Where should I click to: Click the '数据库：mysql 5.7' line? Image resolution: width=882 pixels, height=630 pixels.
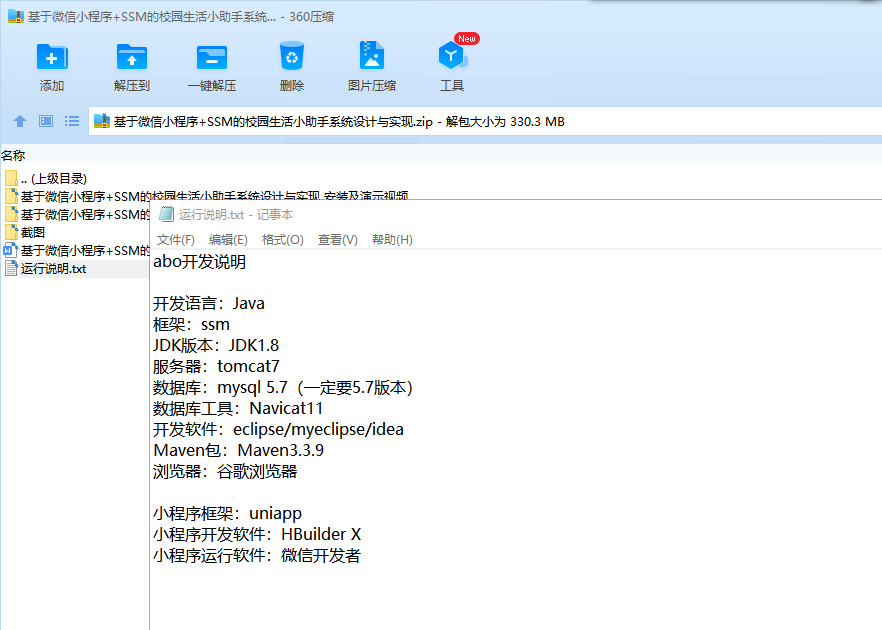(x=282, y=388)
